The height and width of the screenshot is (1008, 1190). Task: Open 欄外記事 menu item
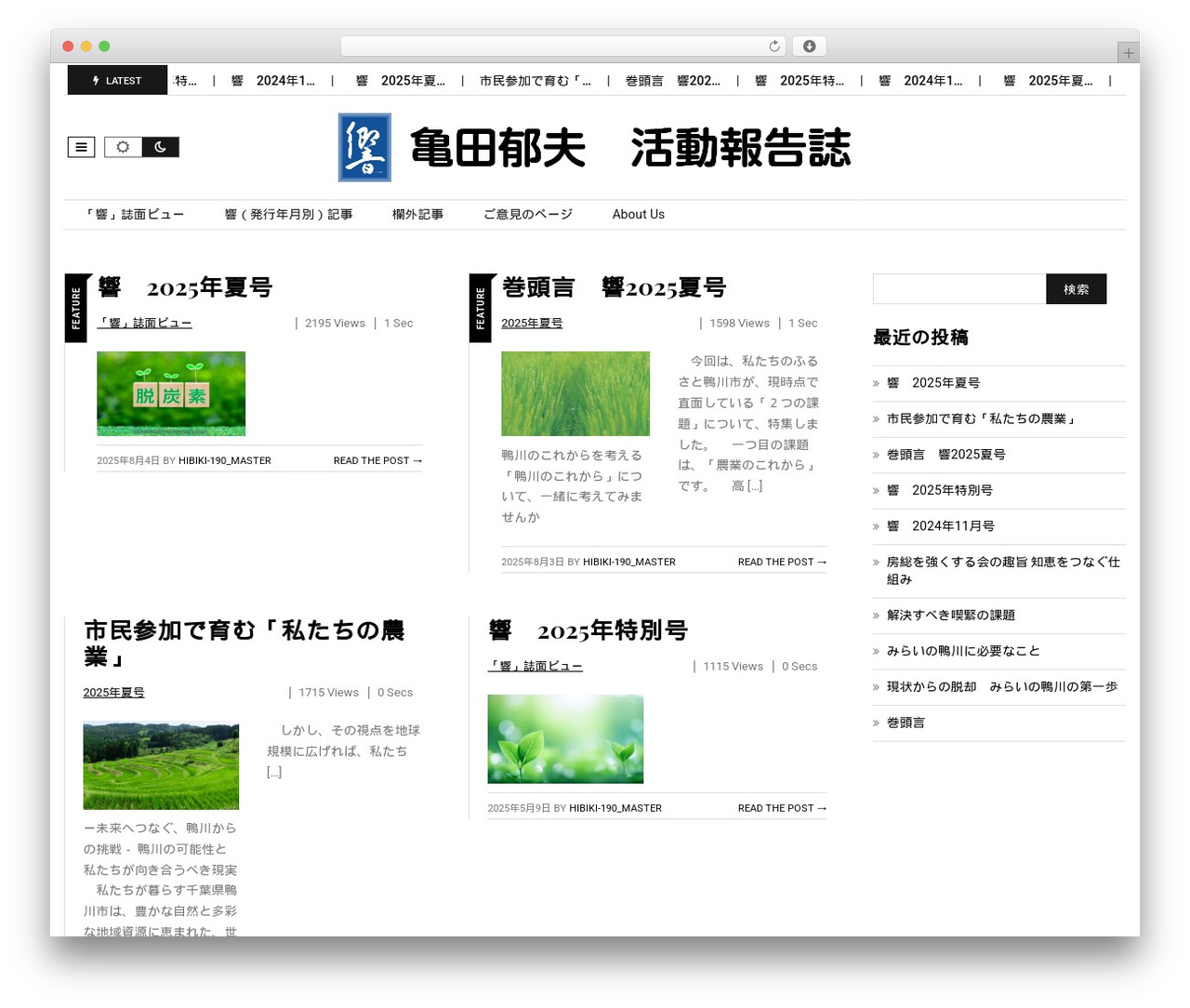coord(417,214)
